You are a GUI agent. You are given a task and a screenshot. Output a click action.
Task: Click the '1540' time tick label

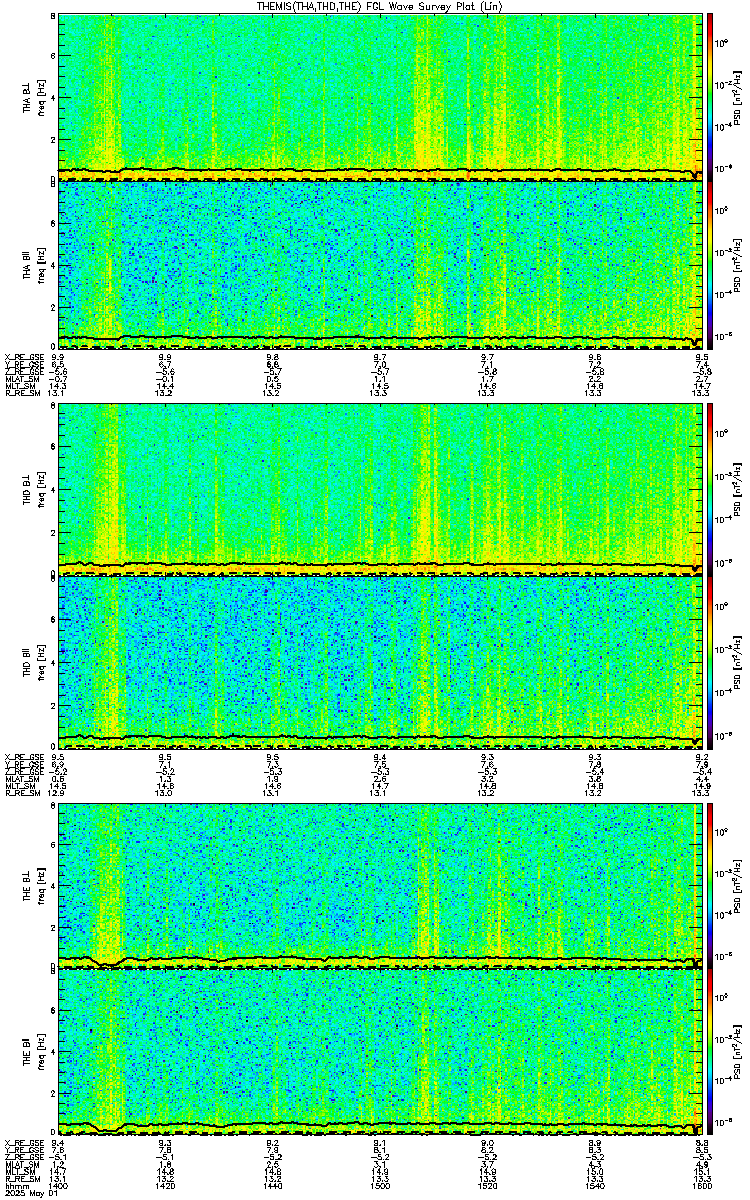coord(594,1186)
